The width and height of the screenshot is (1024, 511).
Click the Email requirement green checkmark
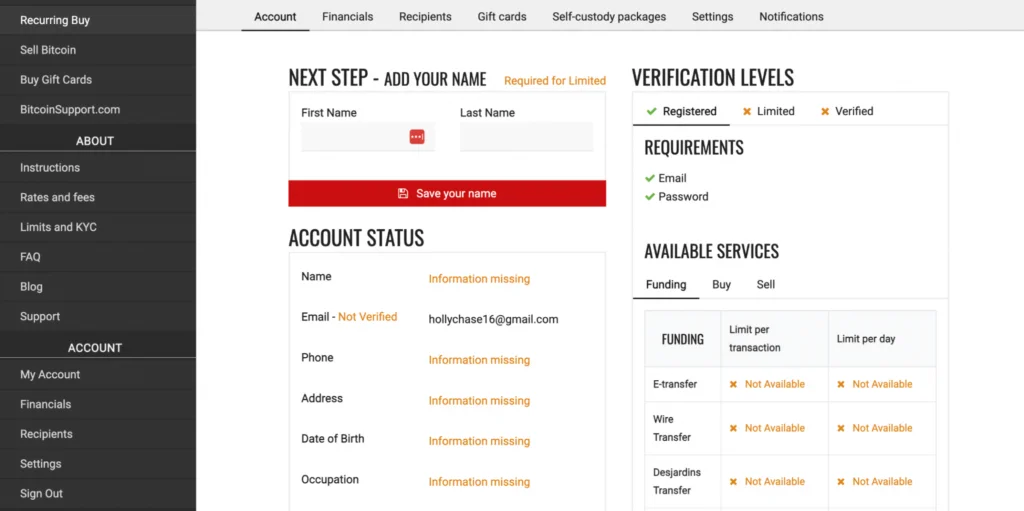650,178
